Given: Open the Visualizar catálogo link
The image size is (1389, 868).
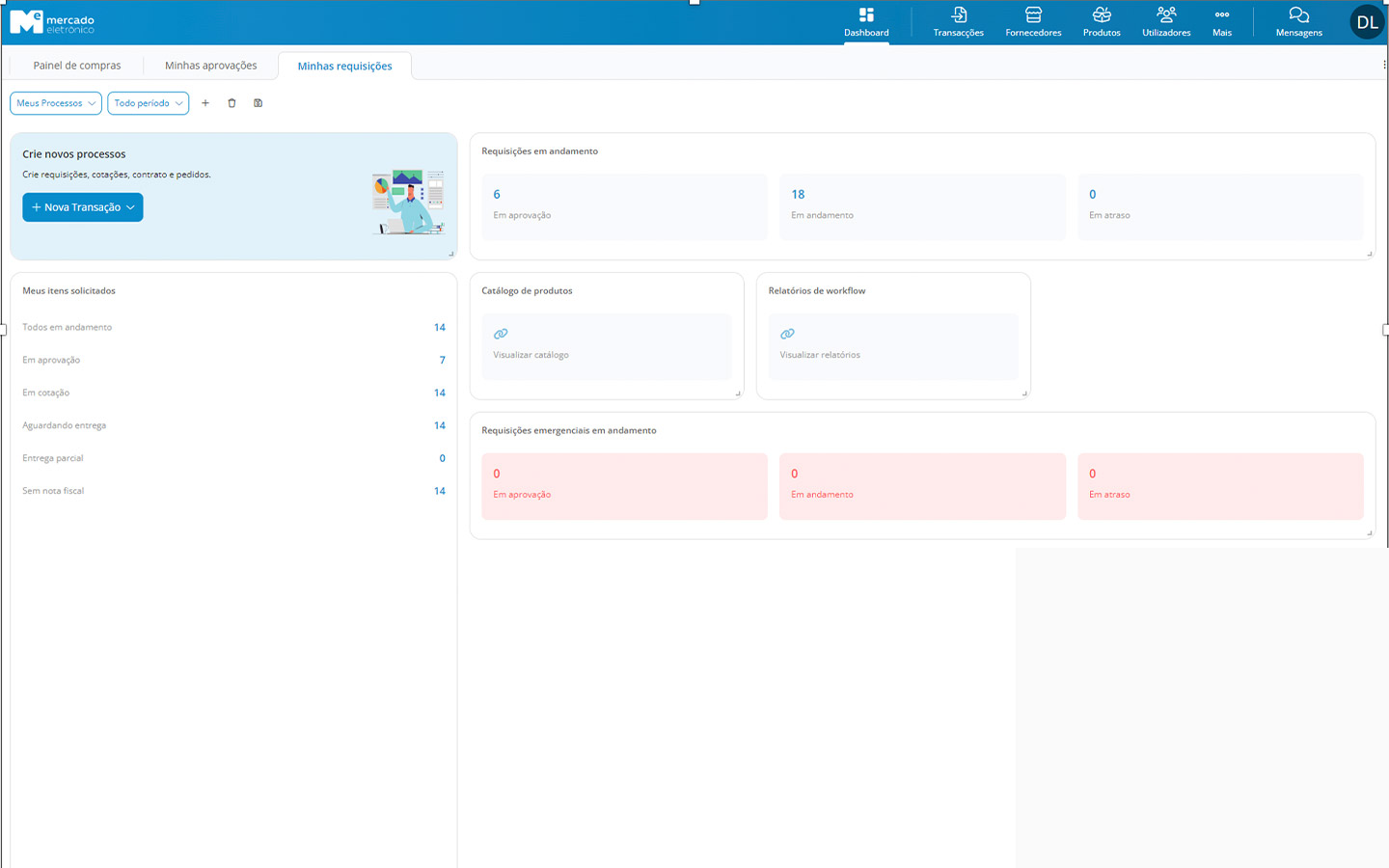Looking at the screenshot, I should (531, 354).
